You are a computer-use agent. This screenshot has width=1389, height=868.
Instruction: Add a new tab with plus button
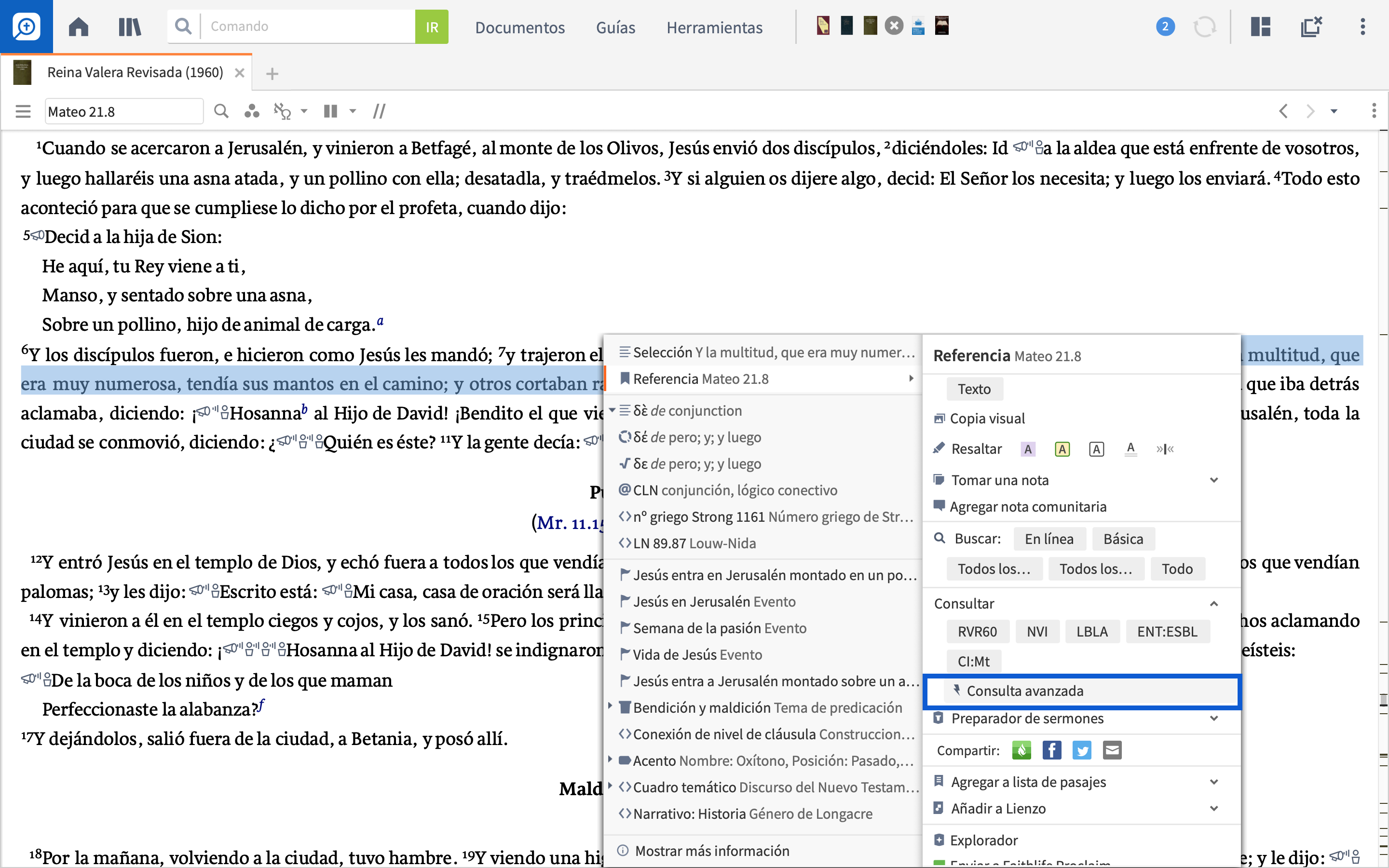pyautogui.click(x=272, y=73)
